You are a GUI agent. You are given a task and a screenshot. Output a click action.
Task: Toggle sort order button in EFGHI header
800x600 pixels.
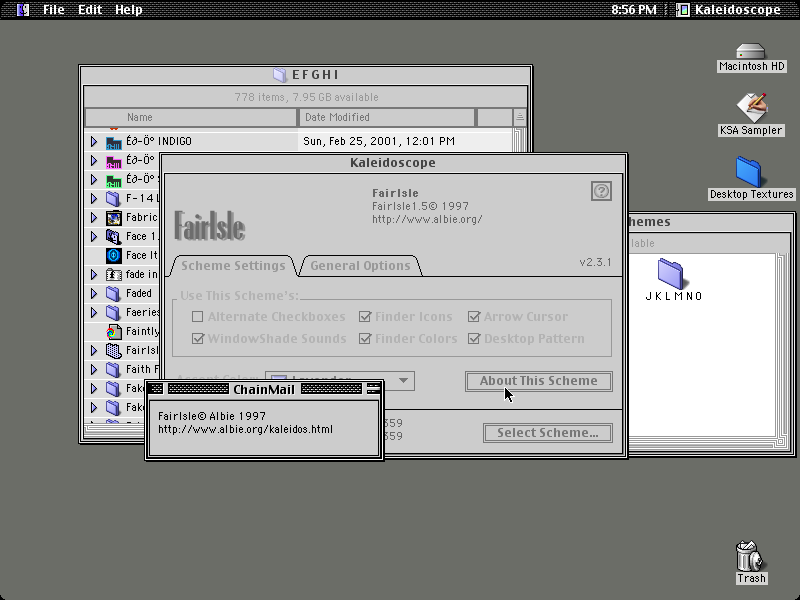pos(519,117)
